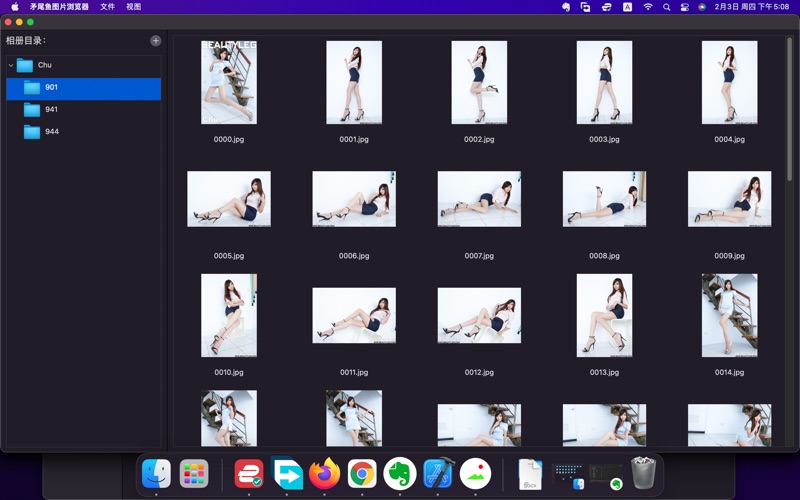Open Wi-Fi status in menu bar
This screenshot has height=500, width=800.
[647, 7]
